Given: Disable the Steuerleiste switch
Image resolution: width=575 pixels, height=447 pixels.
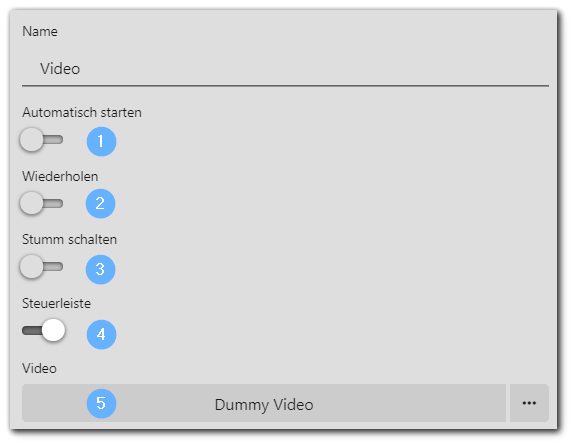Looking at the screenshot, I should click(x=43, y=330).
